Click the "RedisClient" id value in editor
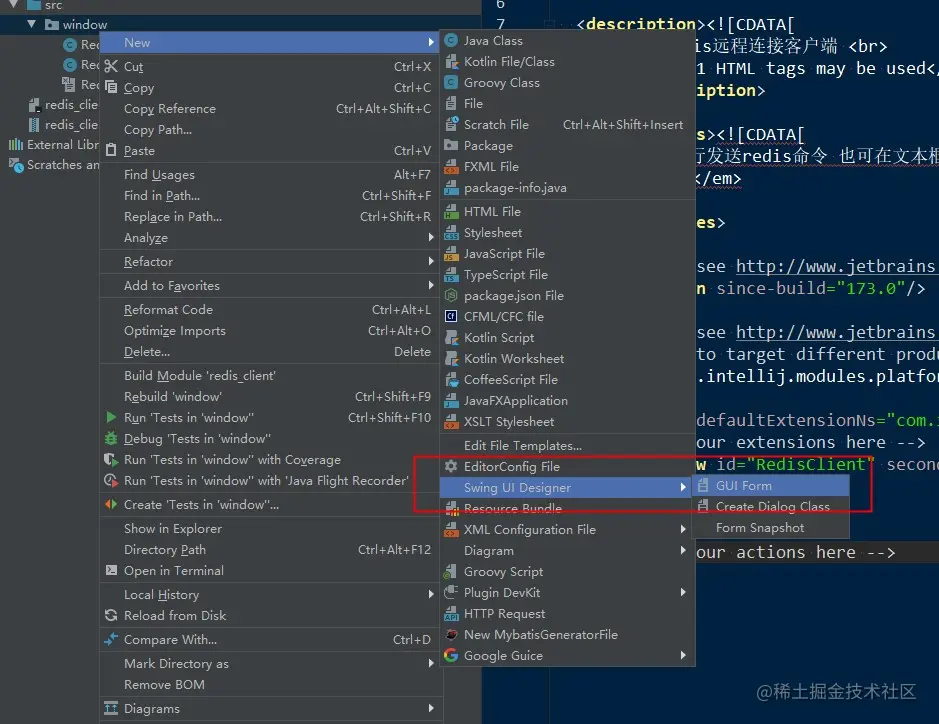939x724 pixels. click(x=811, y=464)
